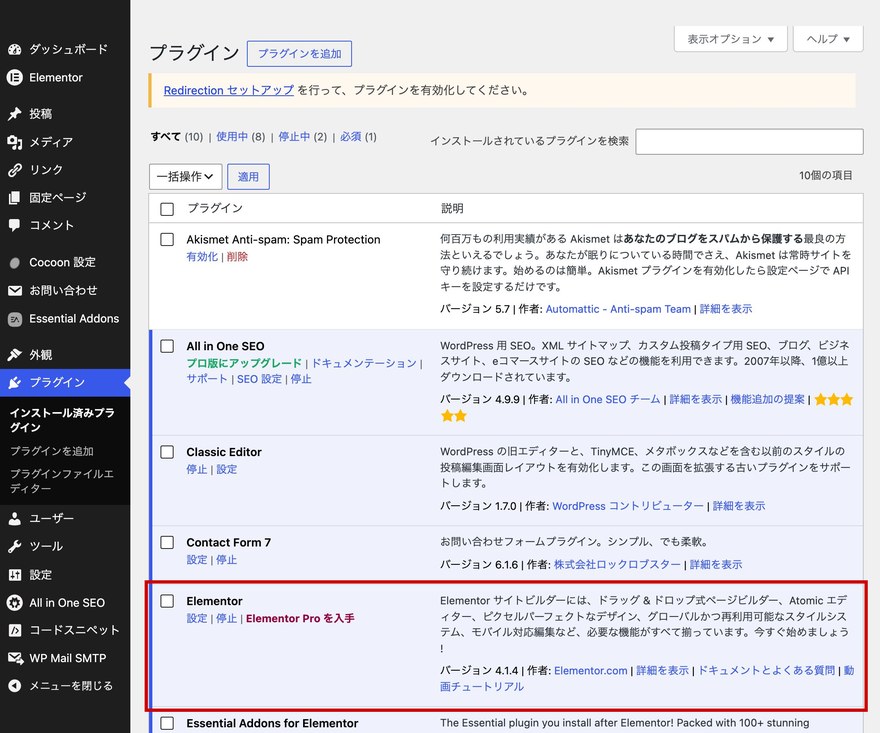The width and height of the screenshot is (880, 733).
Task: Select インストール済みプラグイン submenu item
Action: 62,420
